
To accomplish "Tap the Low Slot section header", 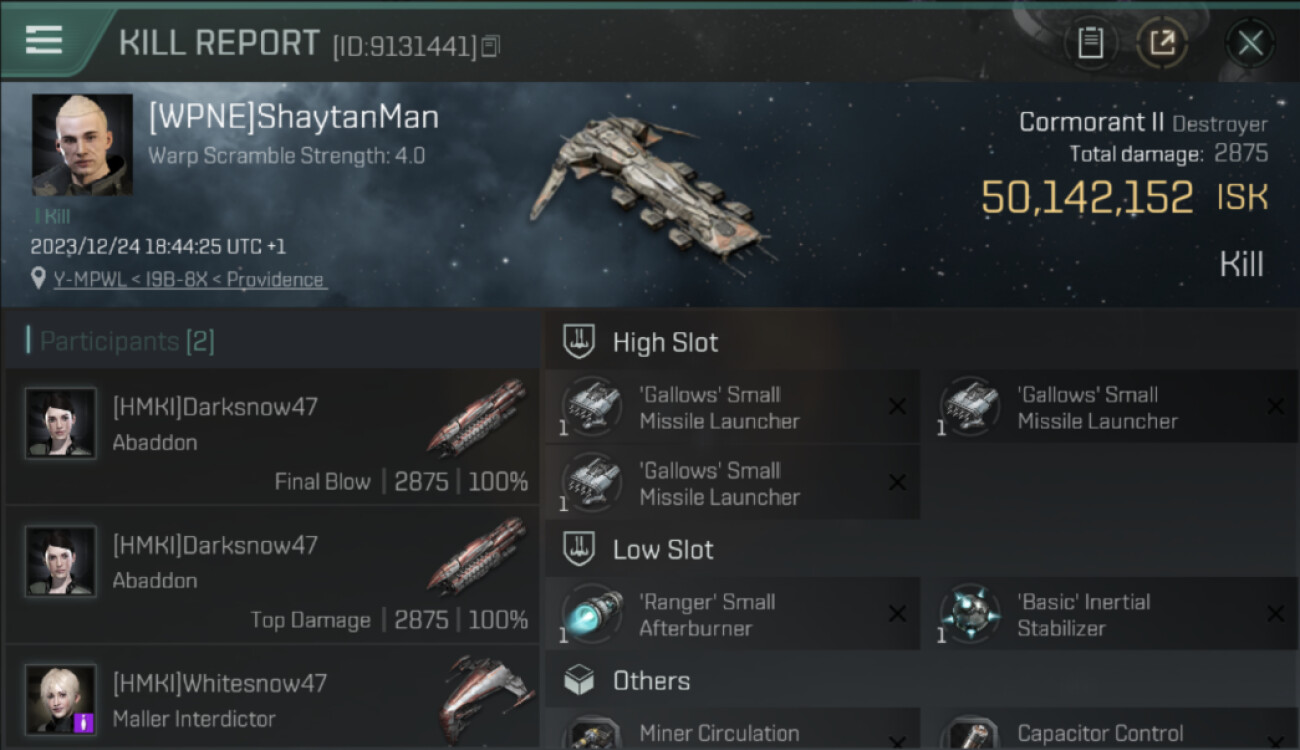I will pyautogui.click(x=663, y=550).
